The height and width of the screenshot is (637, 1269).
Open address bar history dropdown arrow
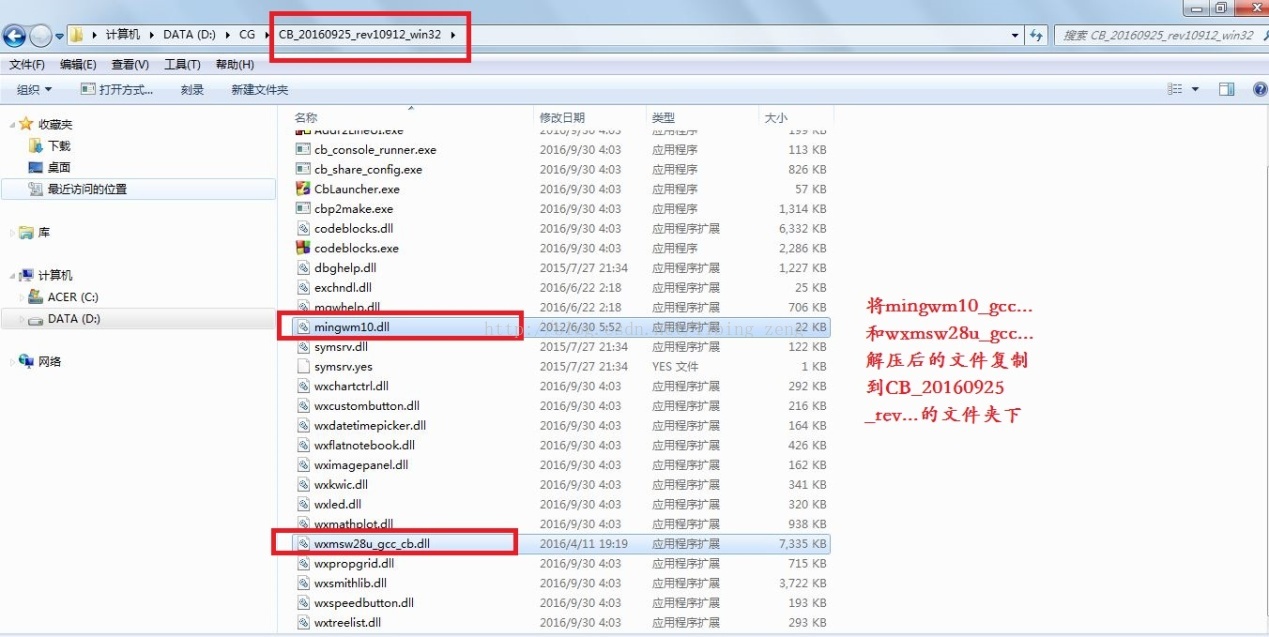pos(1016,35)
